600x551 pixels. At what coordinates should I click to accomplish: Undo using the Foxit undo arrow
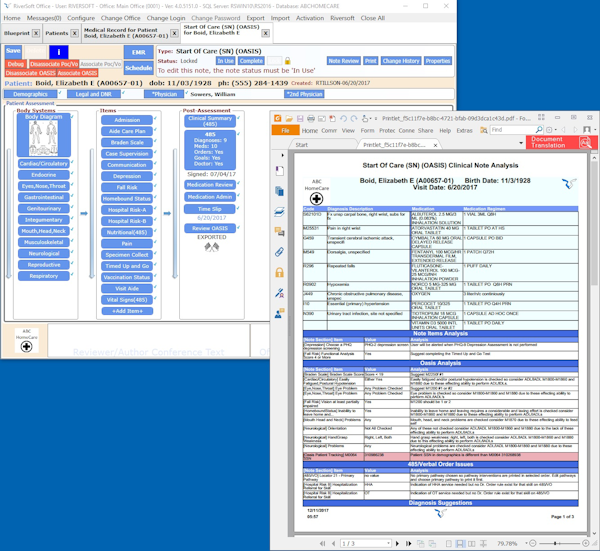point(343,119)
